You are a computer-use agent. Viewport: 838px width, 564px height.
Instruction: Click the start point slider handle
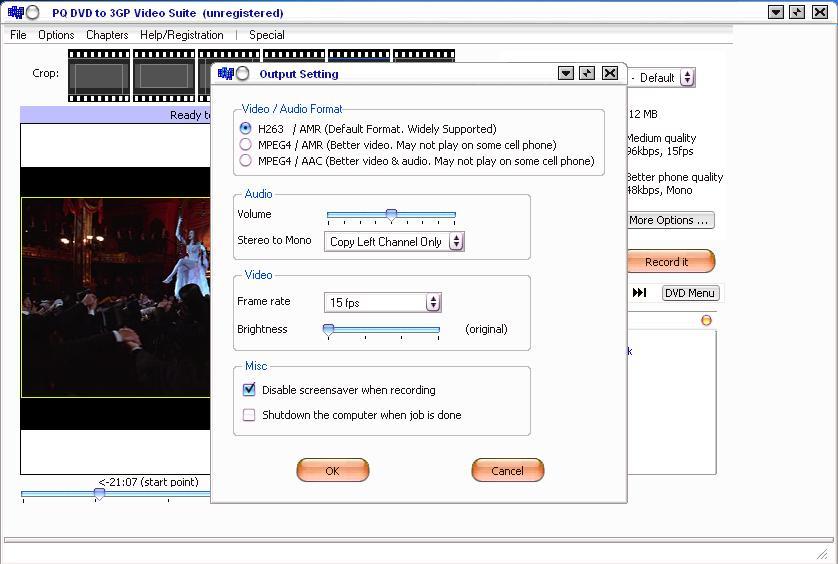[x=99, y=494]
